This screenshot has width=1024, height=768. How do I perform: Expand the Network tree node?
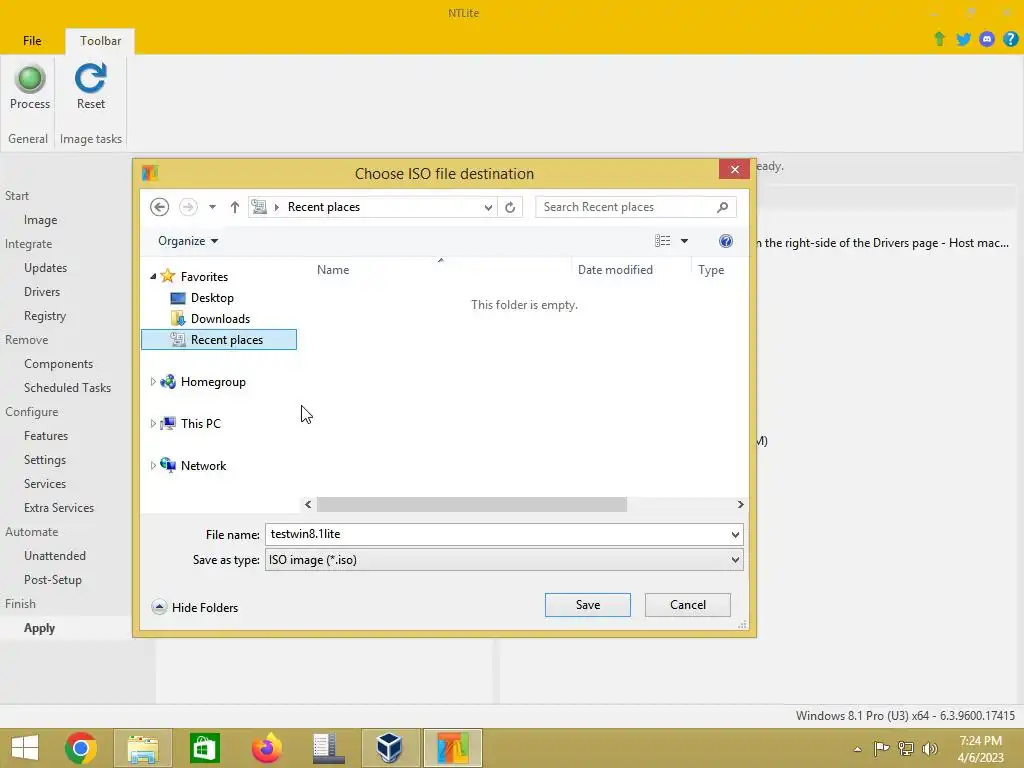pyautogui.click(x=153, y=465)
